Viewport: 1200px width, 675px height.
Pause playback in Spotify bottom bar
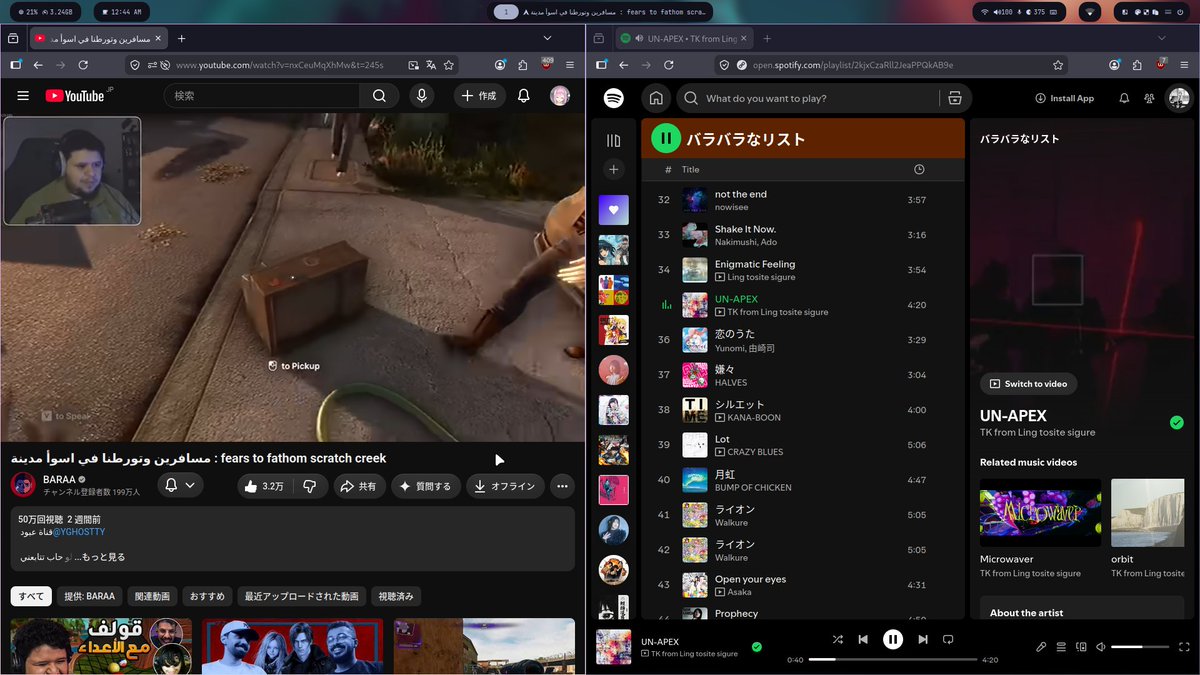pos(893,639)
